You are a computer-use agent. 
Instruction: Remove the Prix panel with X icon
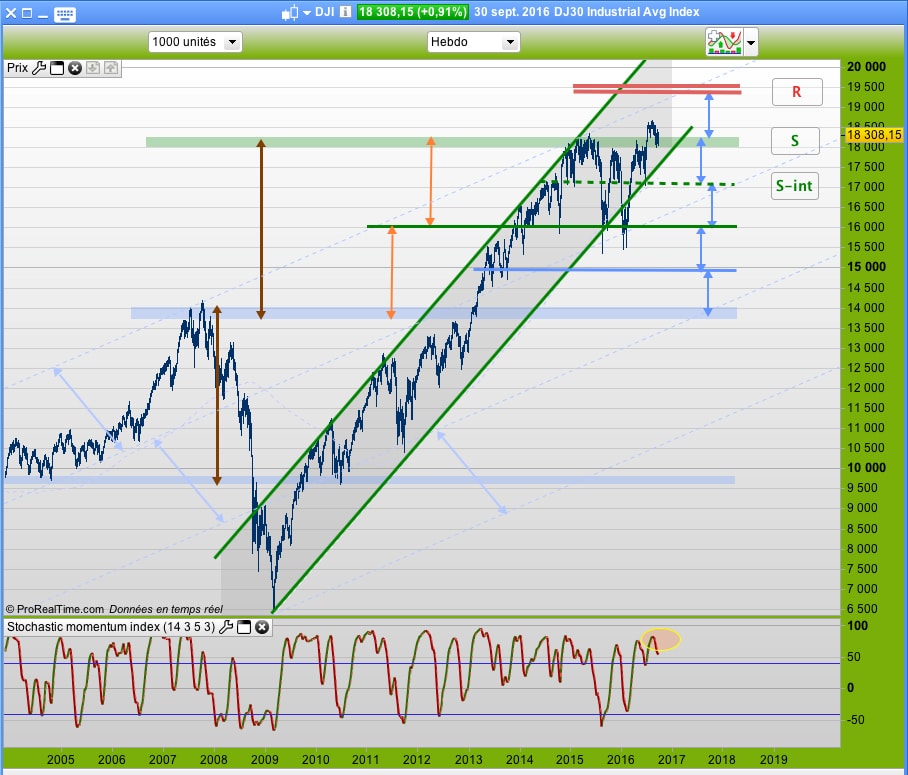(75, 68)
